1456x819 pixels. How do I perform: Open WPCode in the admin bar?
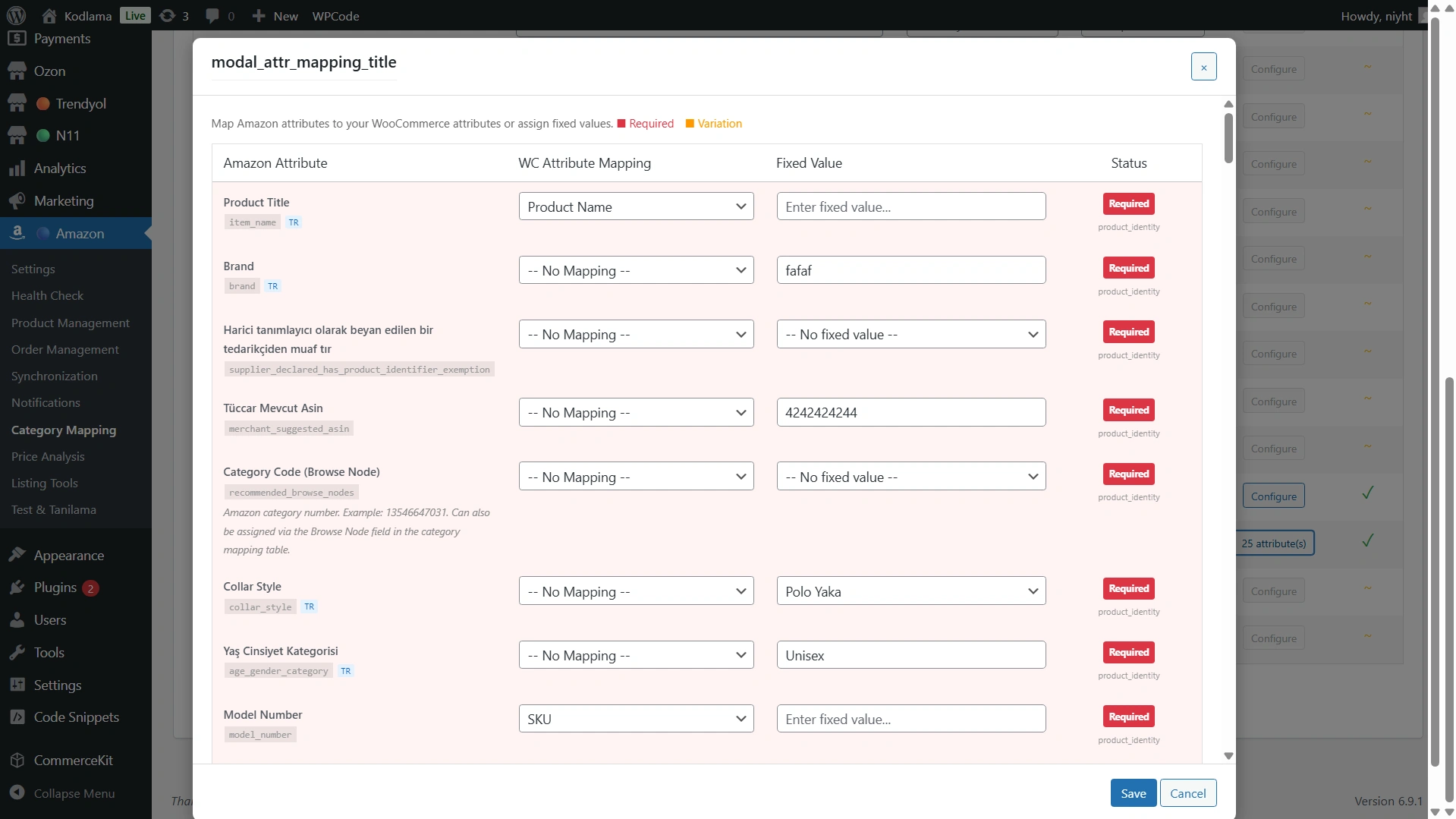point(335,16)
